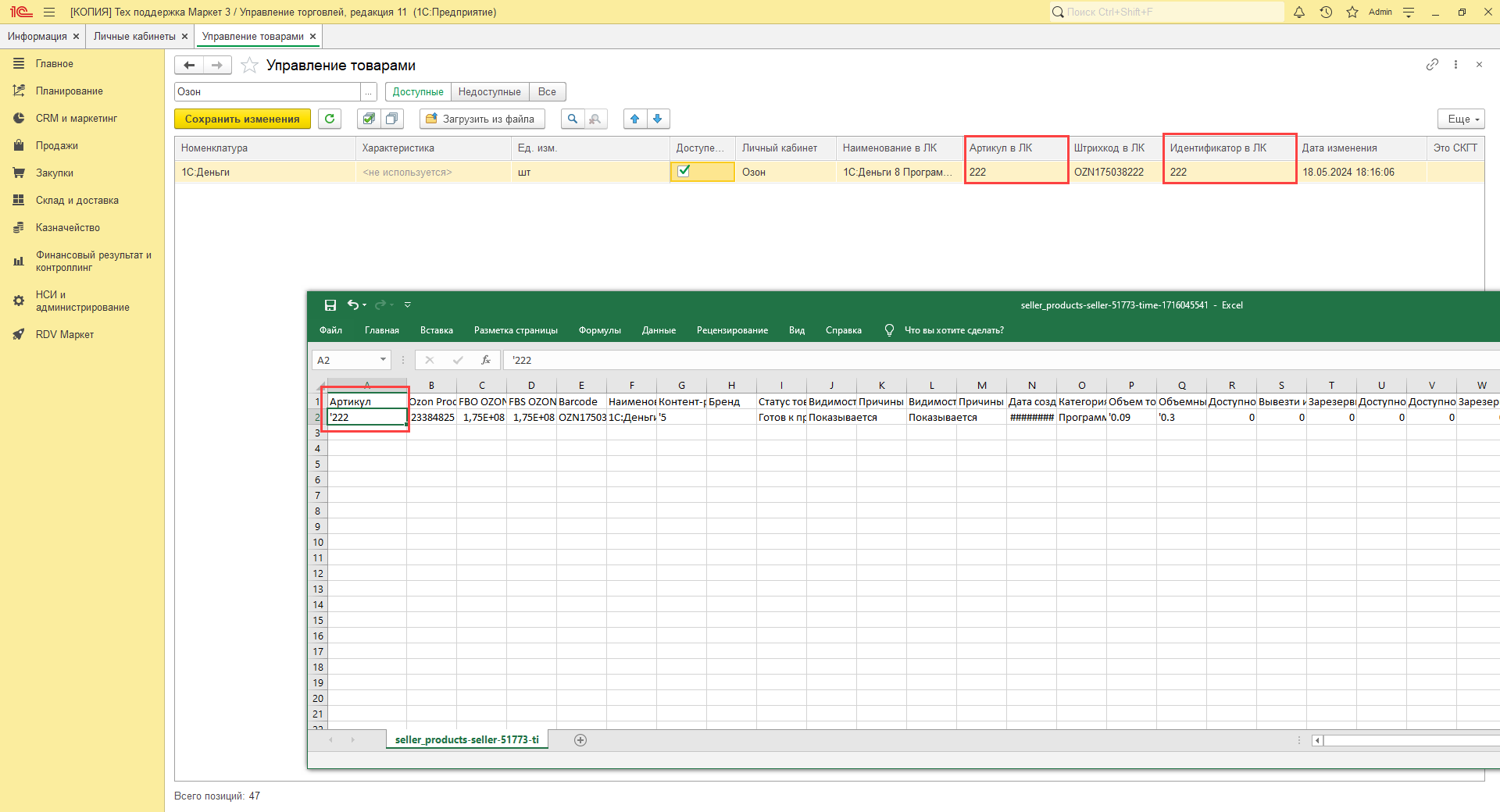Expand the Еще dropdown menu

(1461, 119)
